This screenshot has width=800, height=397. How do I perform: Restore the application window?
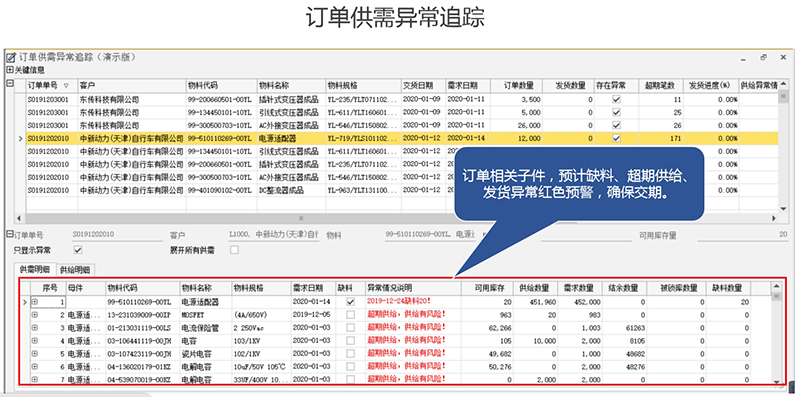click(x=763, y=57)
